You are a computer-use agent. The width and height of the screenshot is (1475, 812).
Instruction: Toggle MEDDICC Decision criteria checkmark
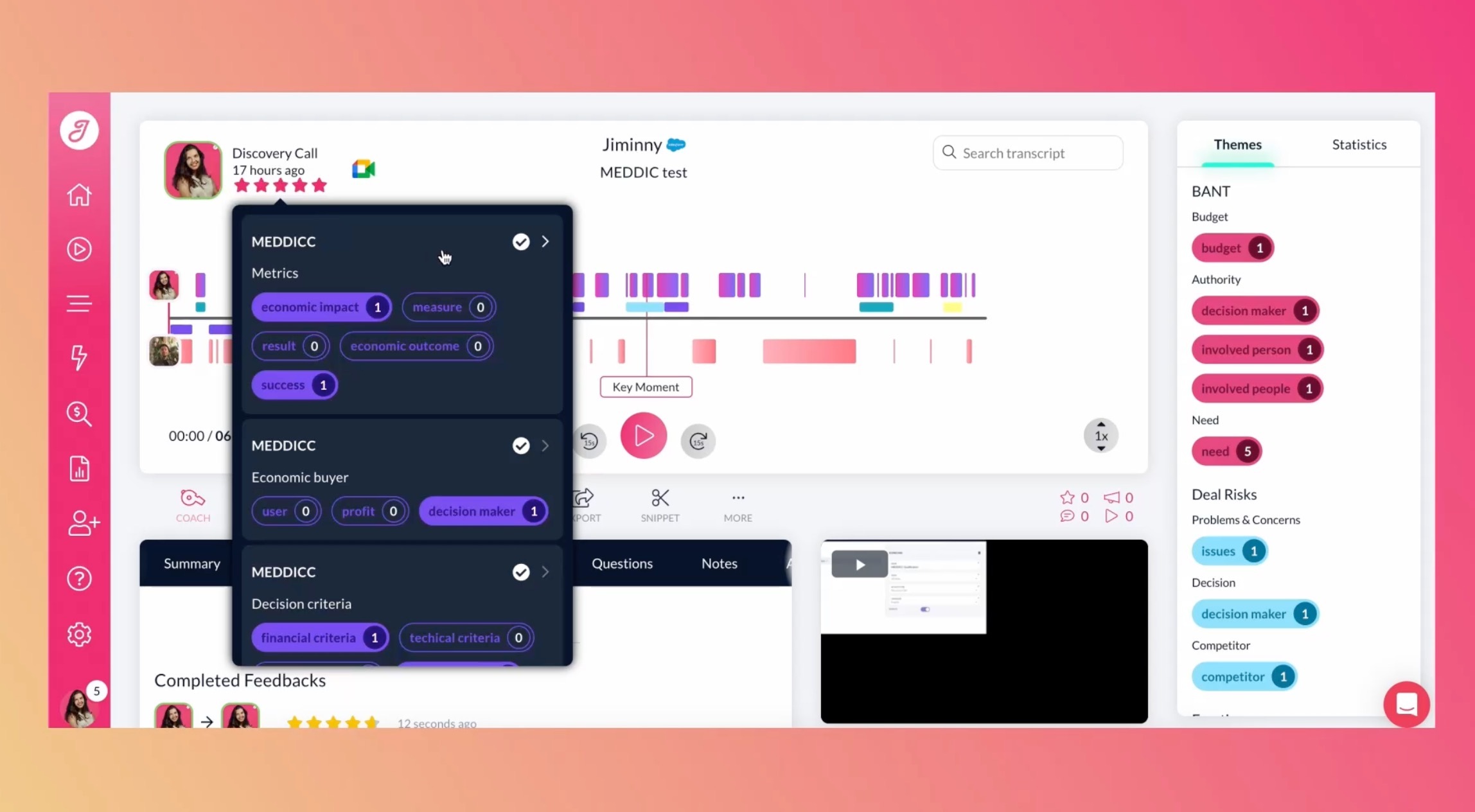[520, 572]
